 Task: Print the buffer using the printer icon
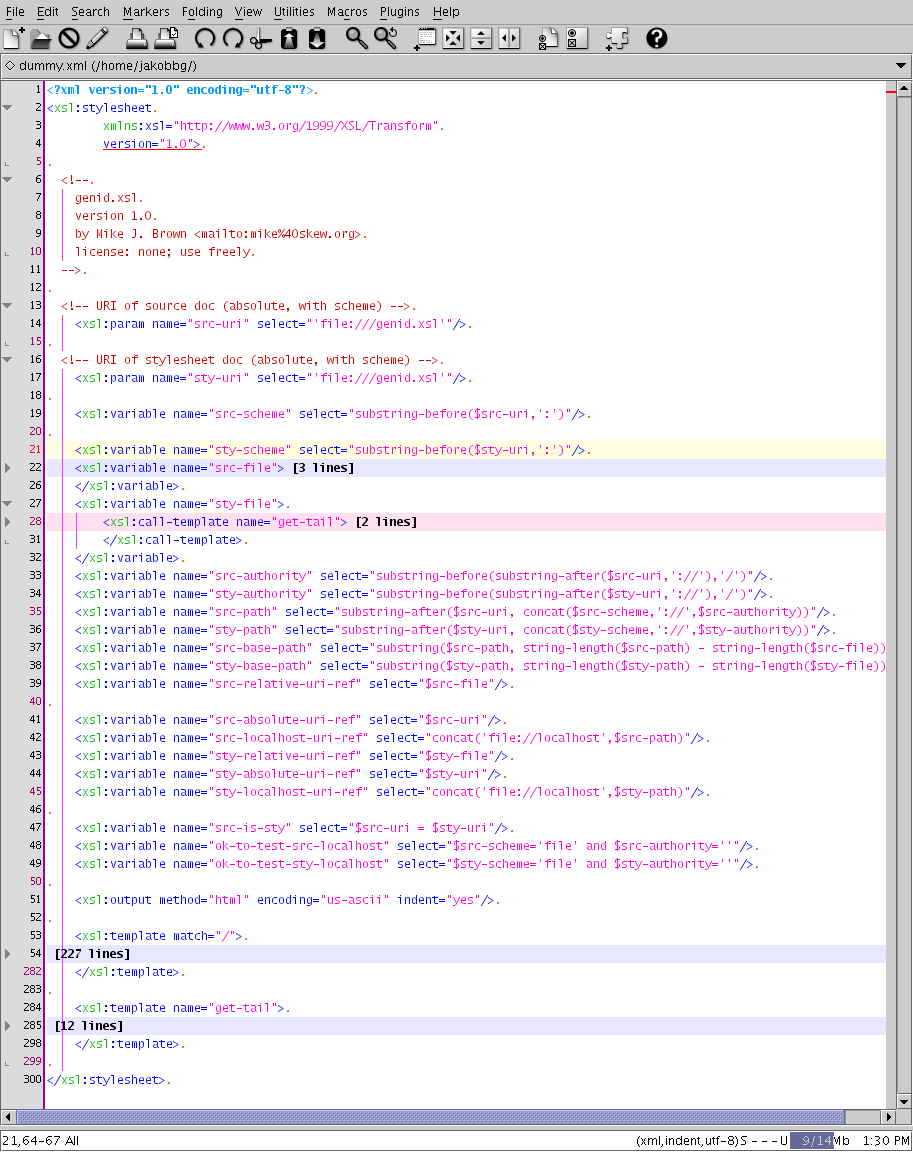(136, 38)
